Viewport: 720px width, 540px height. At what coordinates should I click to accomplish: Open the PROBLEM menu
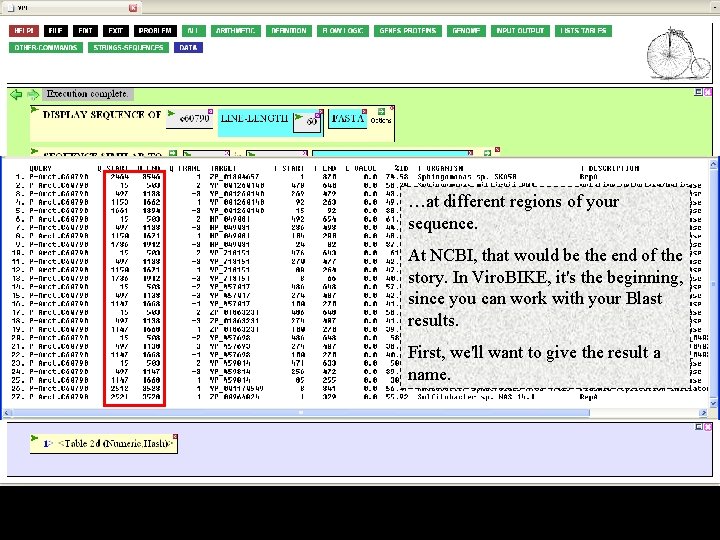(155, 31)
